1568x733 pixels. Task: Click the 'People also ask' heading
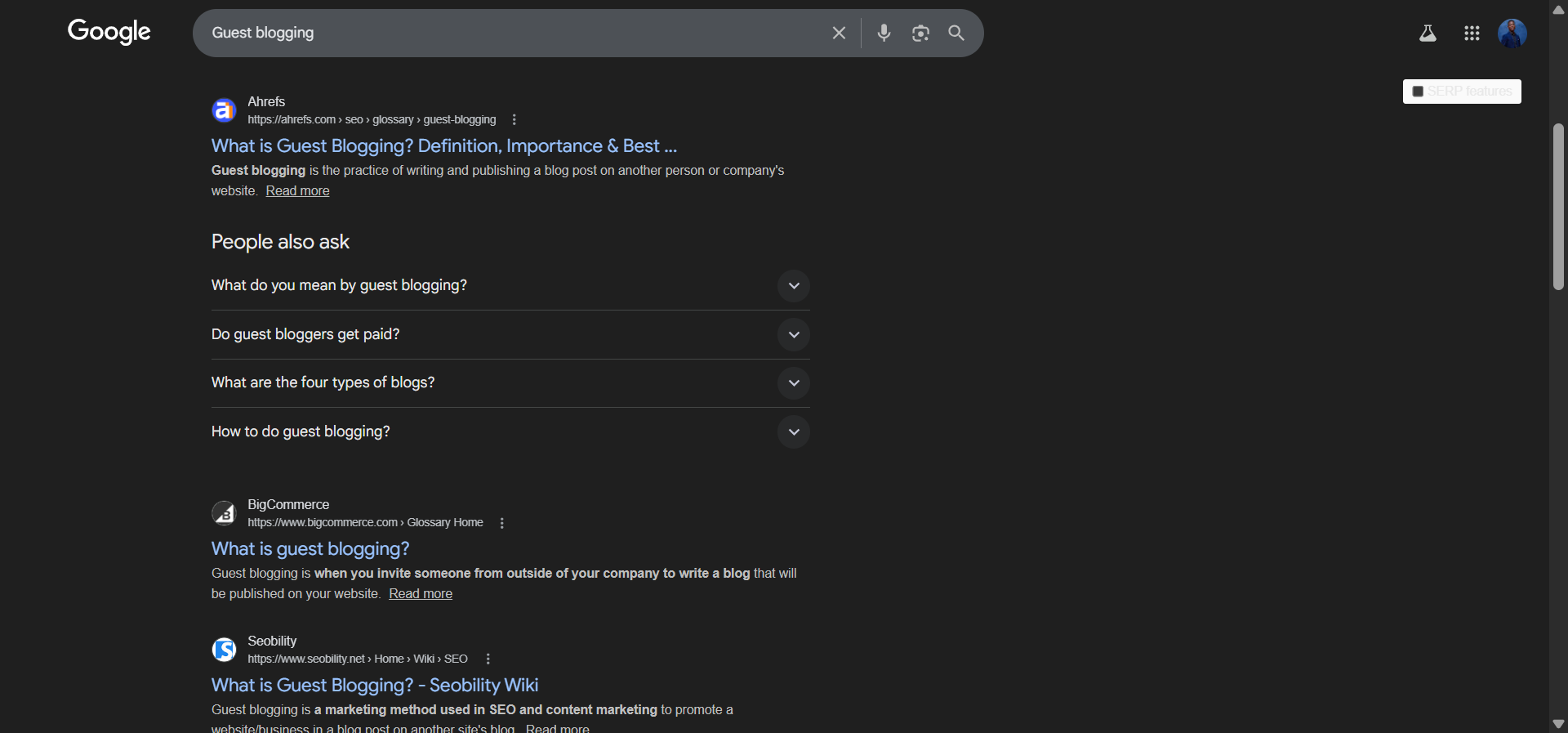click(x=280, y=242)
